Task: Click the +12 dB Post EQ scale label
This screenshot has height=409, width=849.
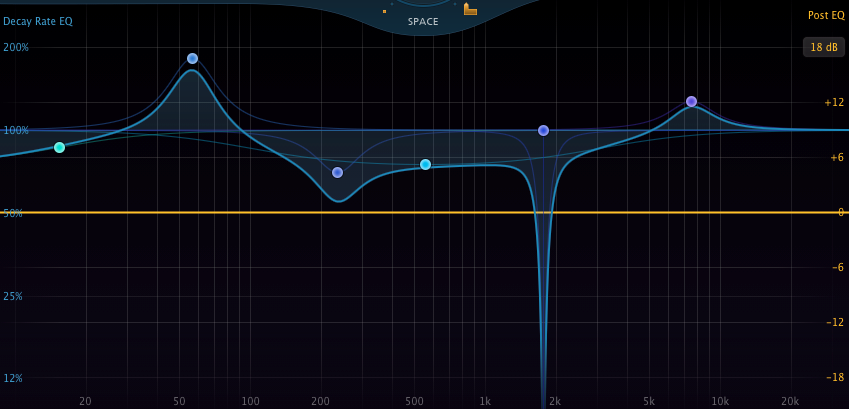Action: click(834, 102)
